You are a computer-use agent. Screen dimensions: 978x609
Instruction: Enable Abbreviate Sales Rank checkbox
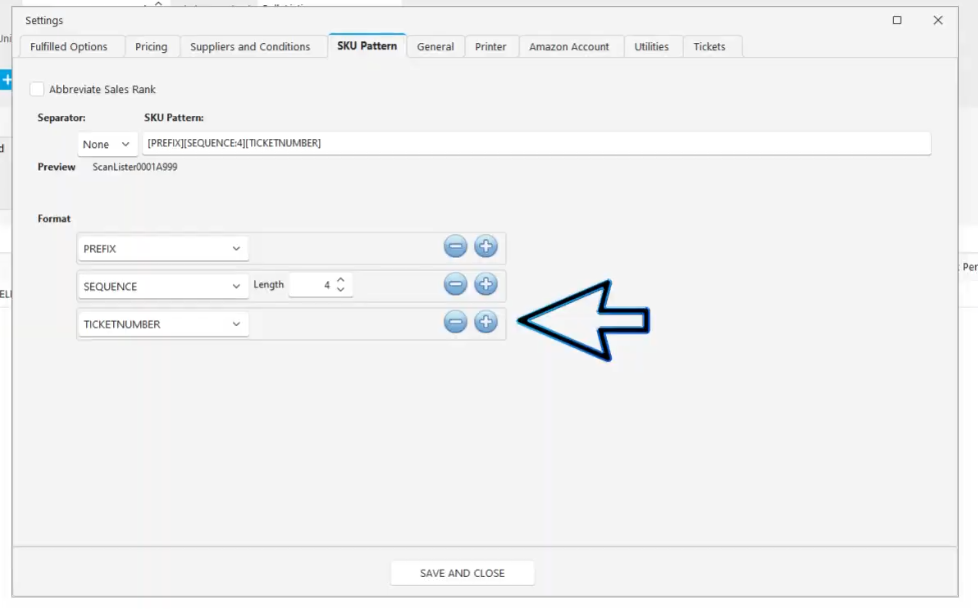tap(37, 89)
